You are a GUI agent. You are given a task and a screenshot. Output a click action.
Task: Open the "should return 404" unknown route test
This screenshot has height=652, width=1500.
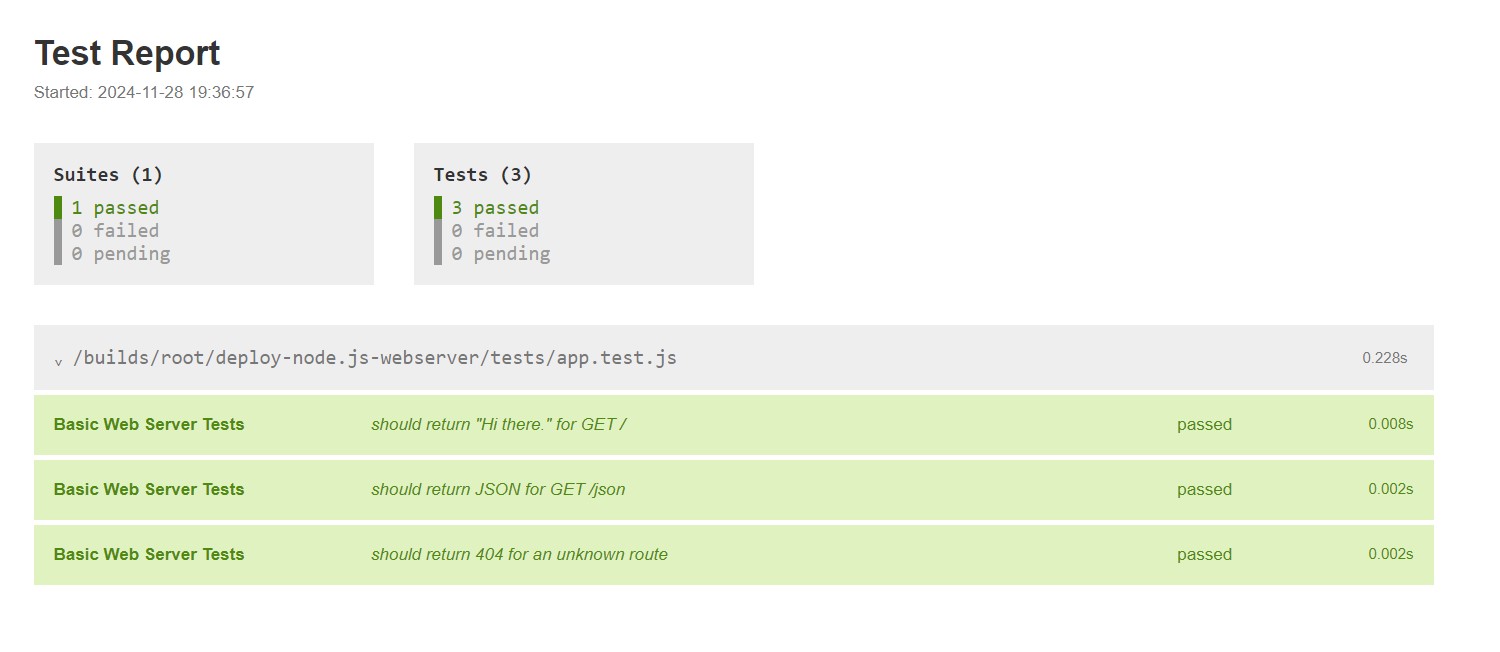coord(519,555)
